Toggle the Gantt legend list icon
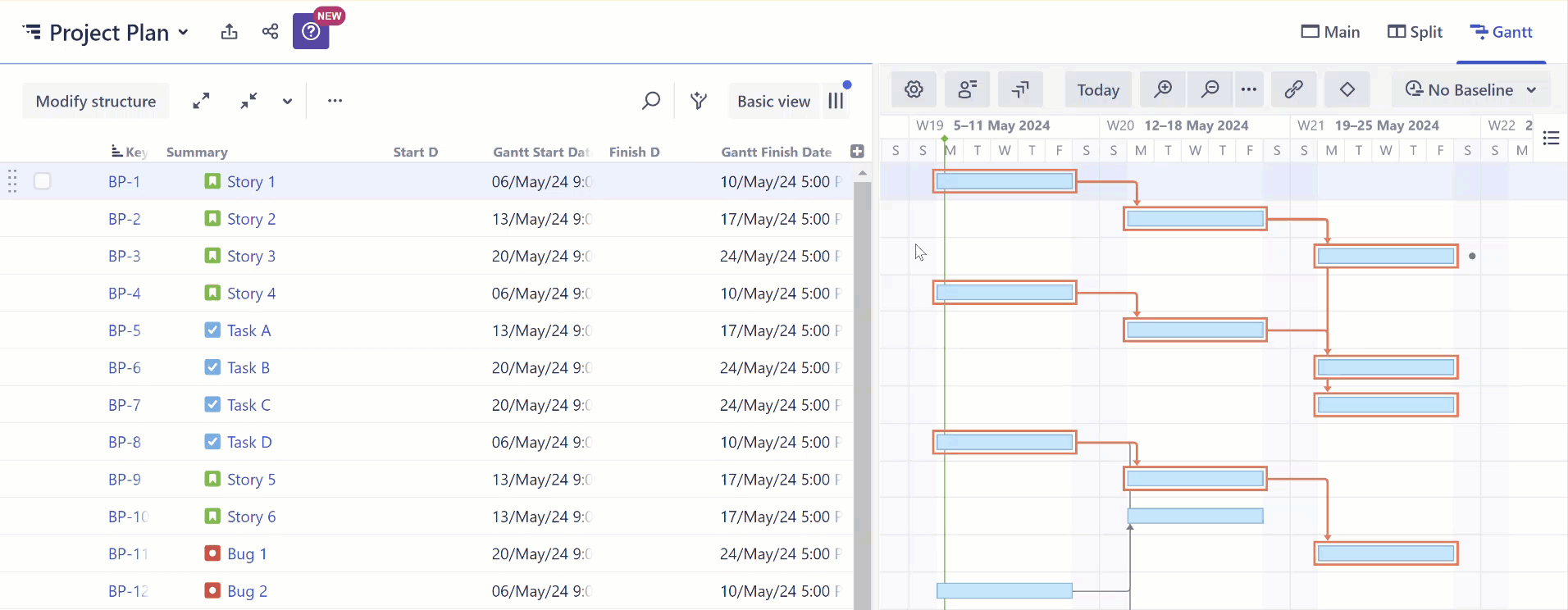 [1551, 138]
